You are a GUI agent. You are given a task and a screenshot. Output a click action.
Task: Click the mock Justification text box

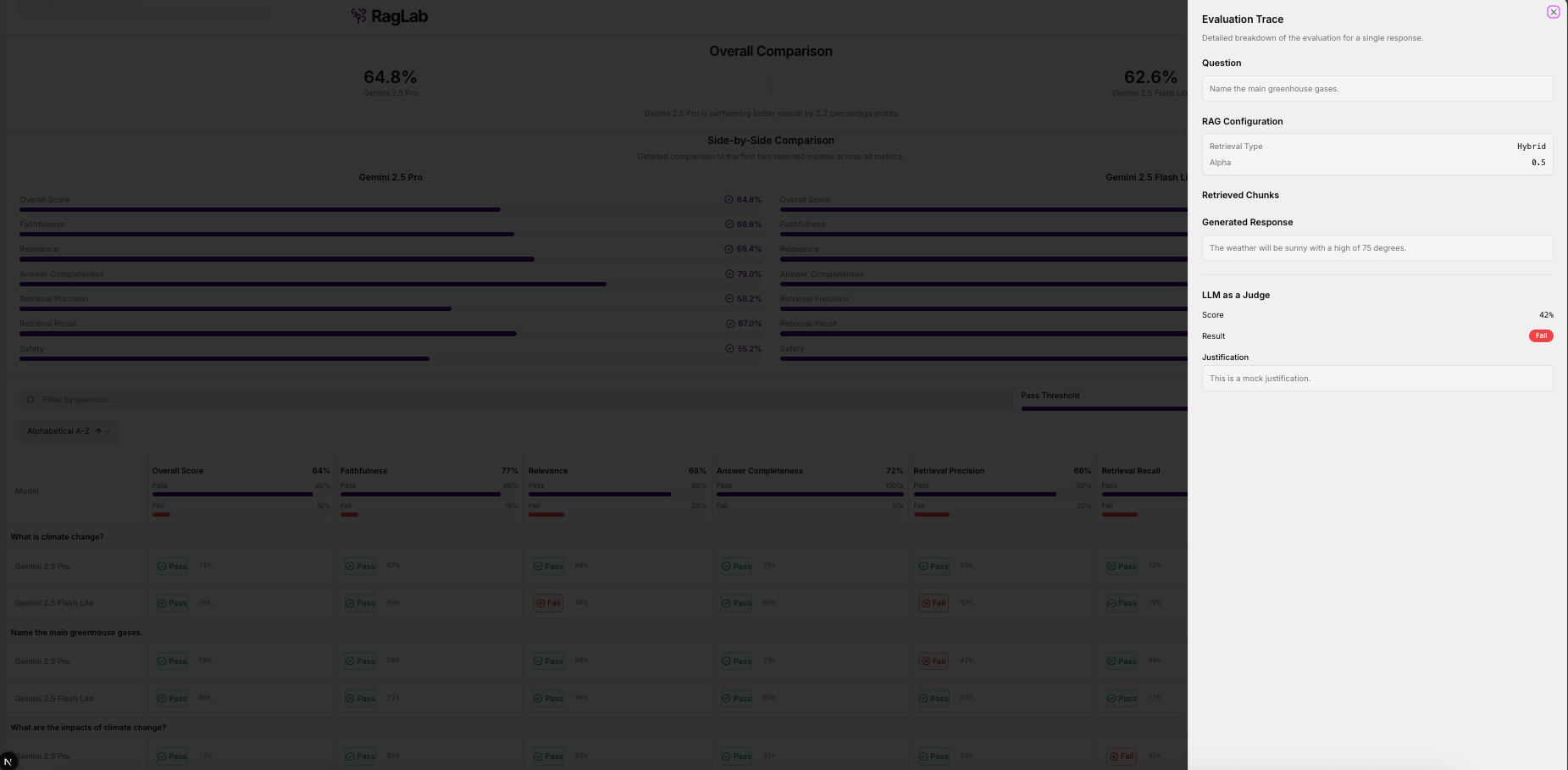click(1377, 379)
